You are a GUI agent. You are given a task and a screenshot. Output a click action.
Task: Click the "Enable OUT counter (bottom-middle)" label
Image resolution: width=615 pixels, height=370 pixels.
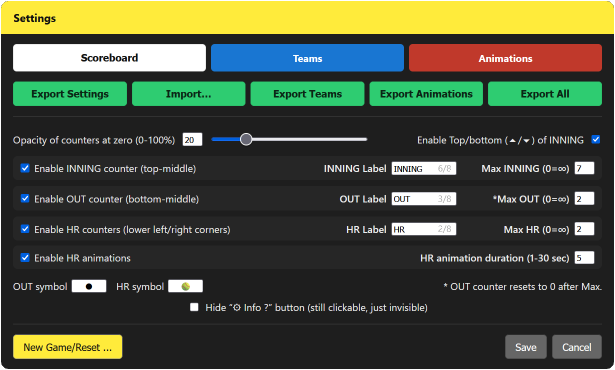coord(116,199)
